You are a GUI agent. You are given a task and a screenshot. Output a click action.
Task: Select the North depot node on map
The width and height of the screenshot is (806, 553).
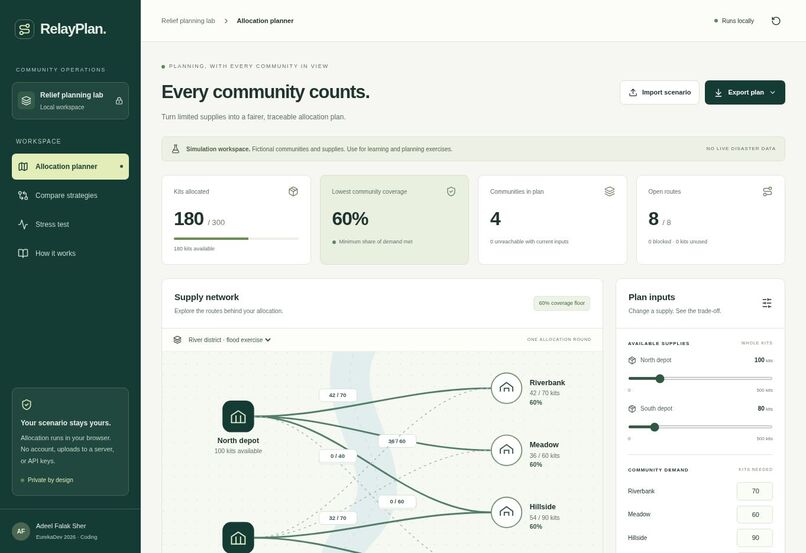[238, 416]
